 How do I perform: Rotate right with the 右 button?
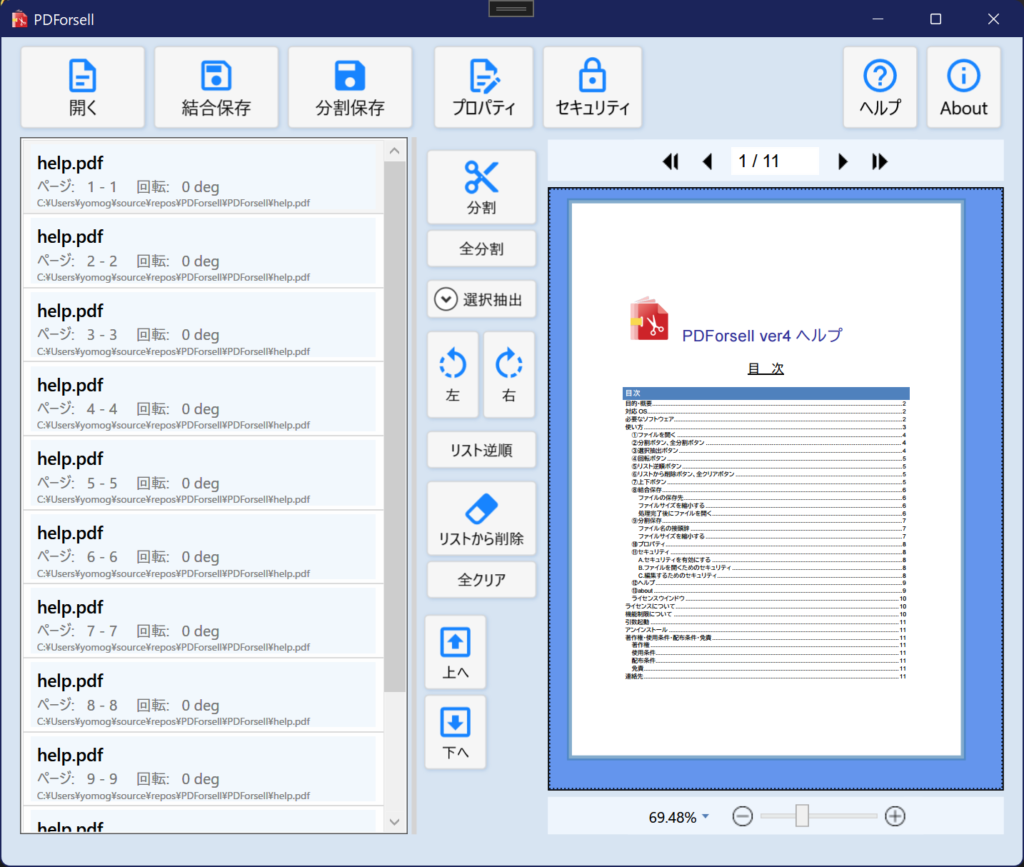[x=509, y=375]
